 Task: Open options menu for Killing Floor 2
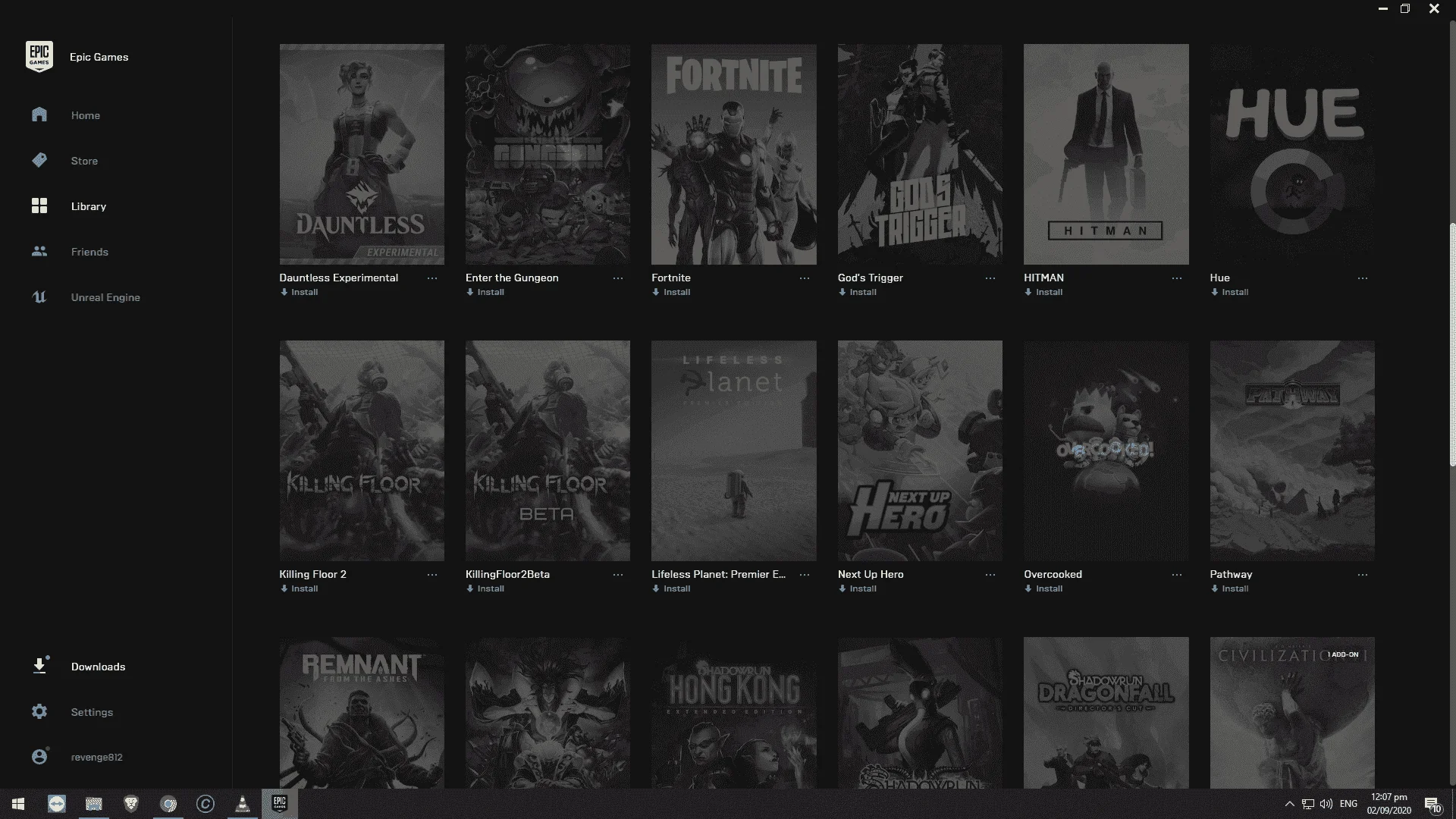coord(432,575)
